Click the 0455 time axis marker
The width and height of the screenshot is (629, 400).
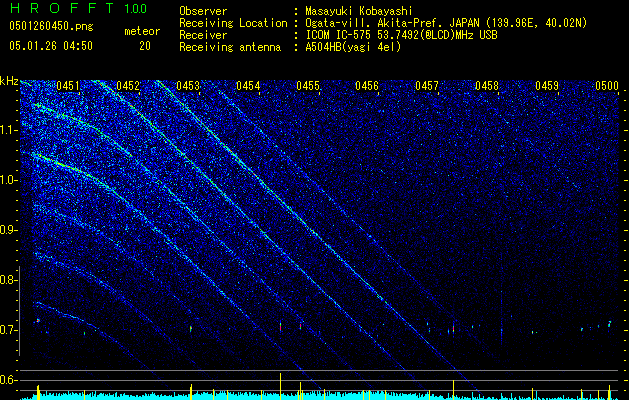308,86
